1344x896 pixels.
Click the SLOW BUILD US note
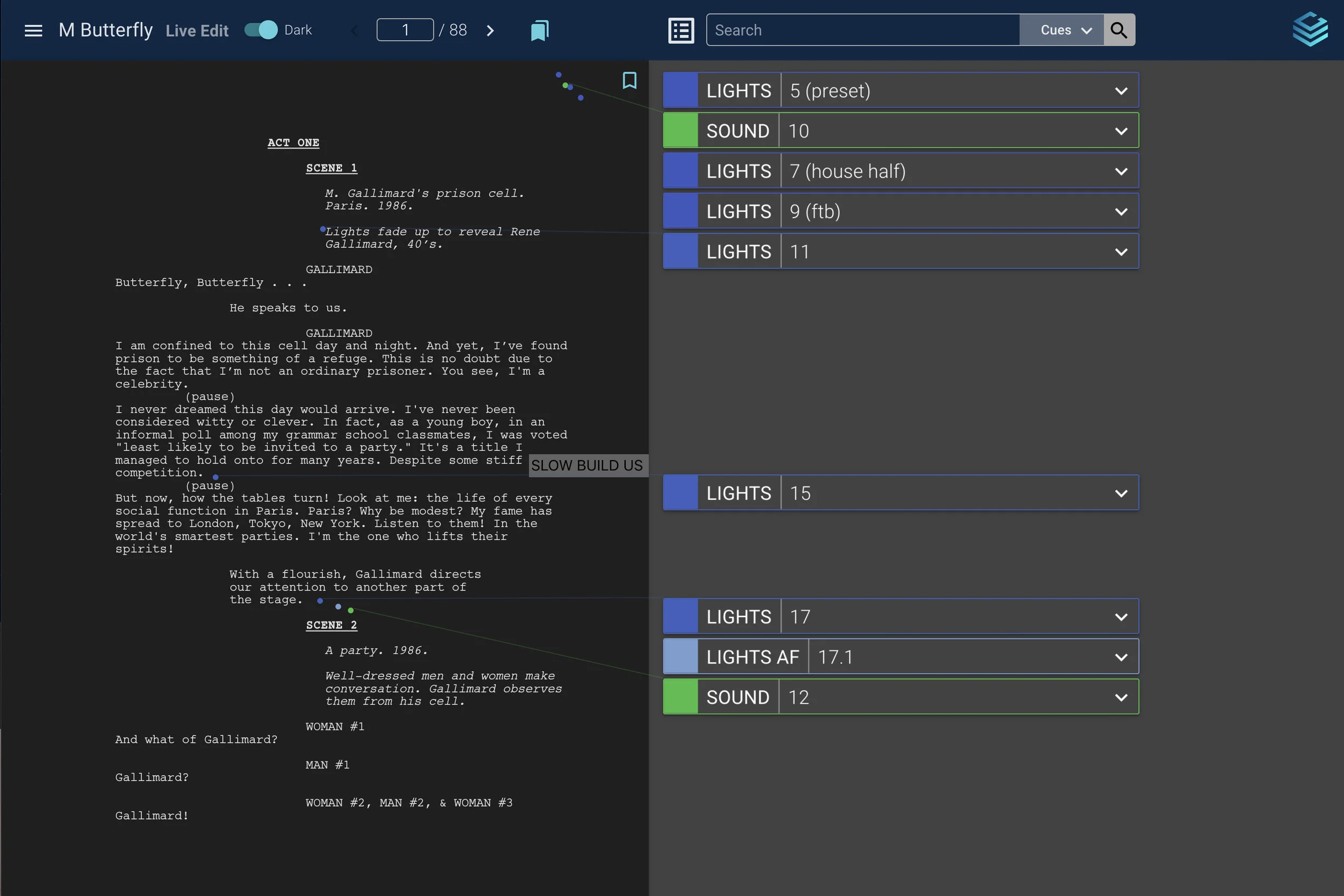(588, 465)
